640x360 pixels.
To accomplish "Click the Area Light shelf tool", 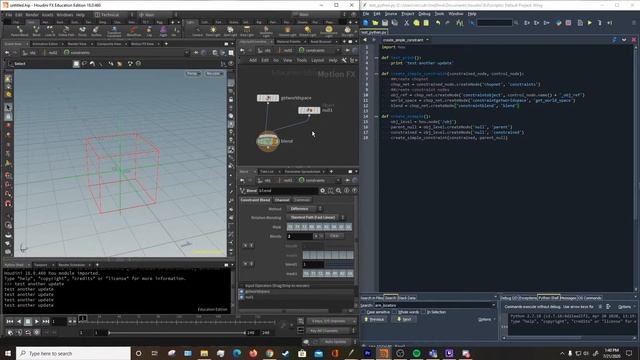I will click(x=247, y=31).
